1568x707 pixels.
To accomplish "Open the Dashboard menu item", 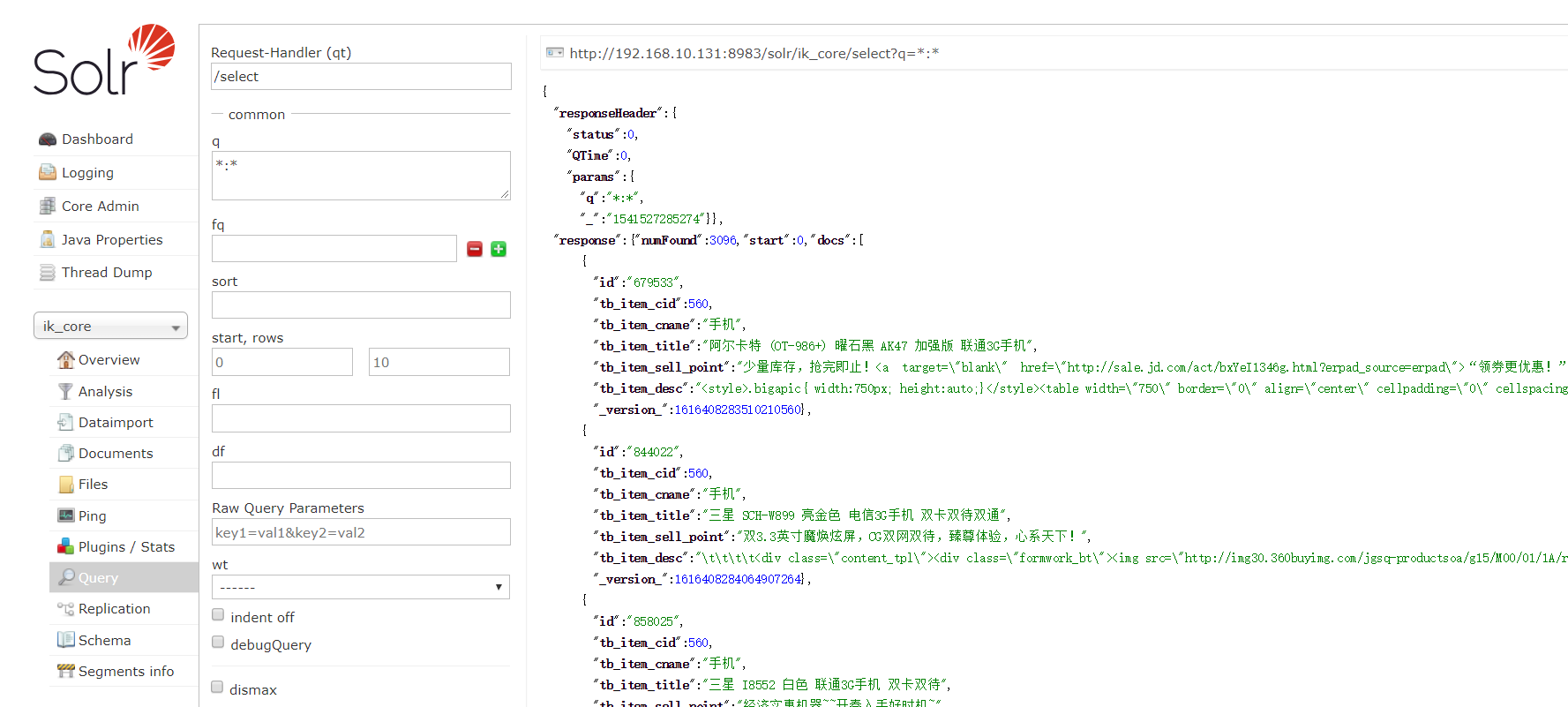I will pyautogui.click(x=97, y=139).
